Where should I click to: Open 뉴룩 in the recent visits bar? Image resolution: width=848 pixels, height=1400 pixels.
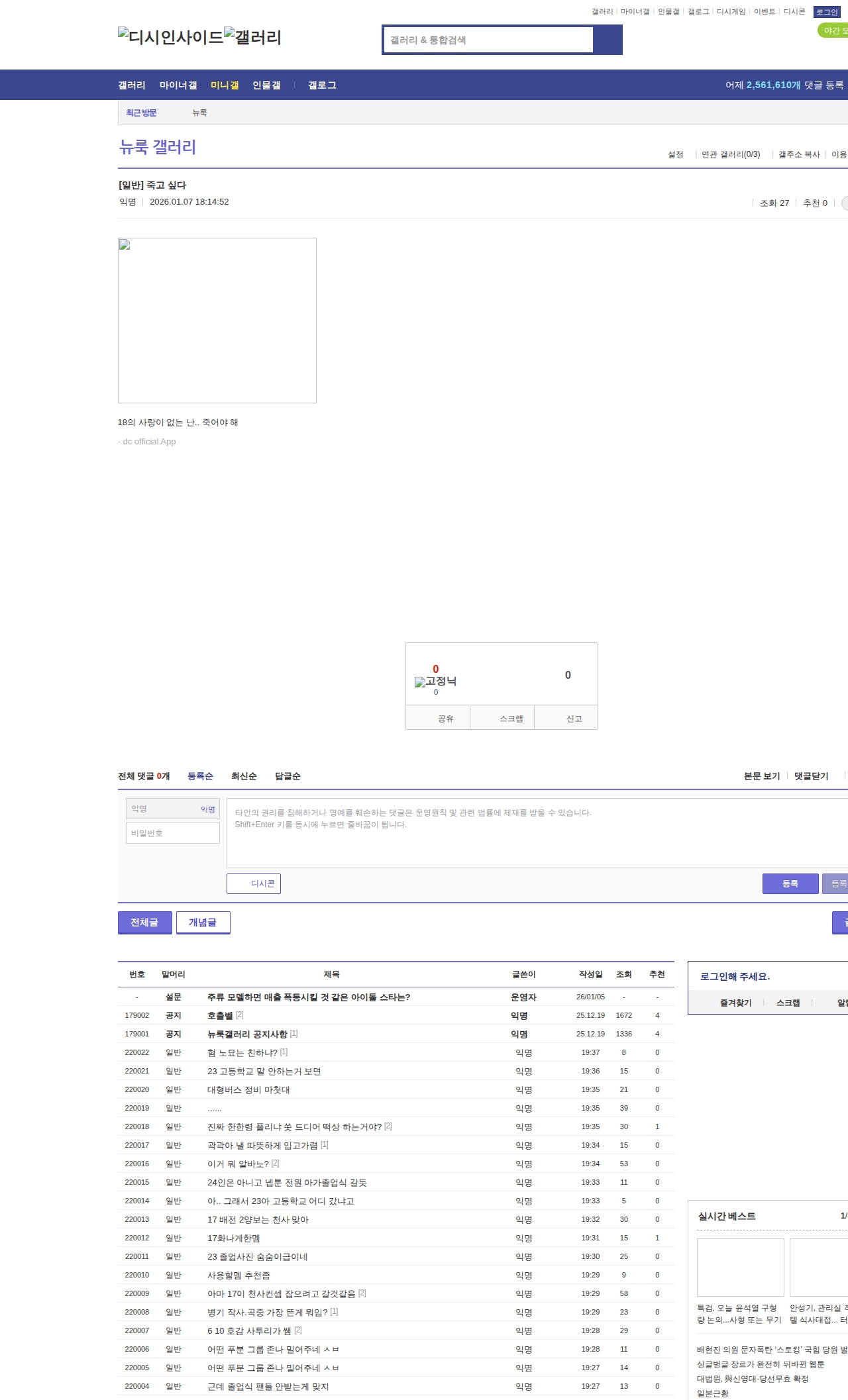pyautogui.click(x=200, y=113)
